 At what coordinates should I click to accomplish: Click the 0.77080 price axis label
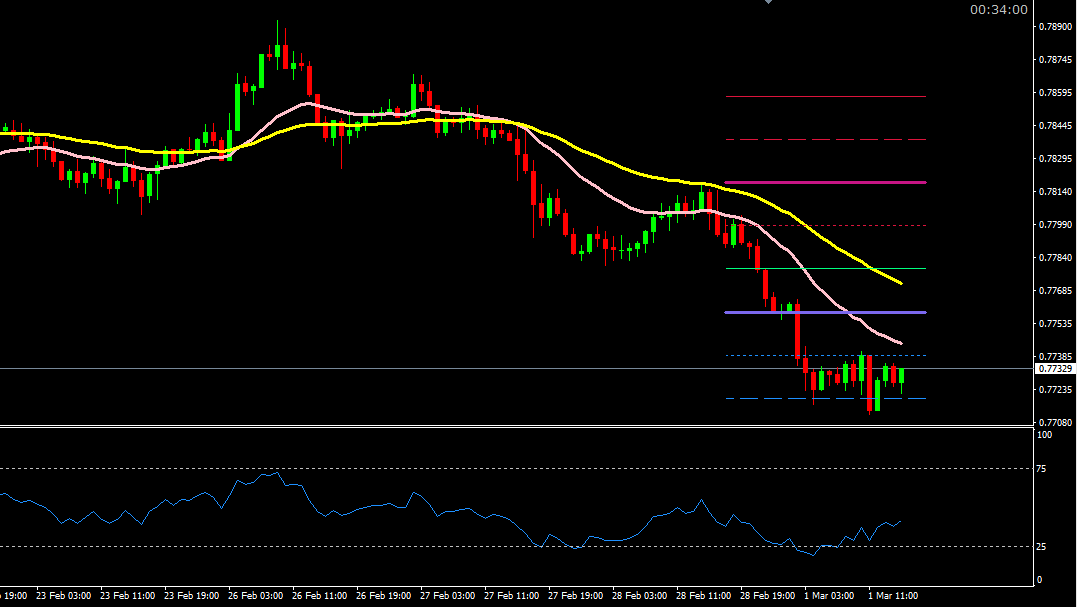click(1055, 423)
